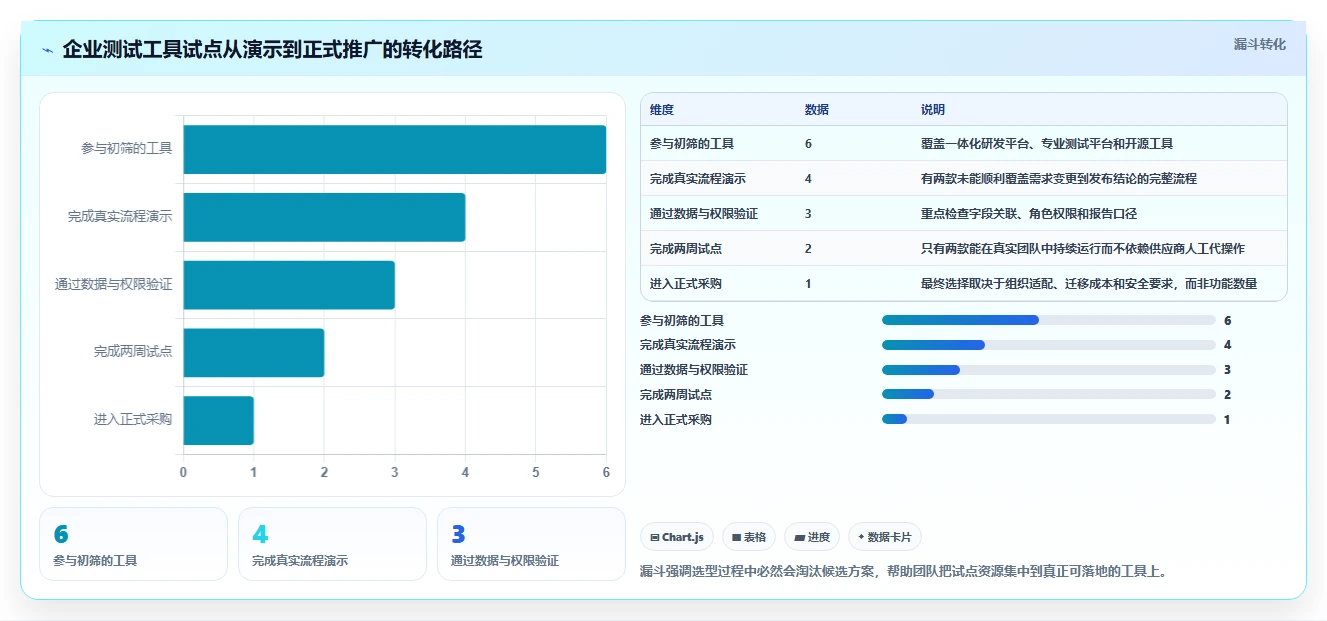1327x621 pixels.
Task: Click the description 重点检查字段关联、角色权限和报告口径
Action: [x=1029, y=214]
